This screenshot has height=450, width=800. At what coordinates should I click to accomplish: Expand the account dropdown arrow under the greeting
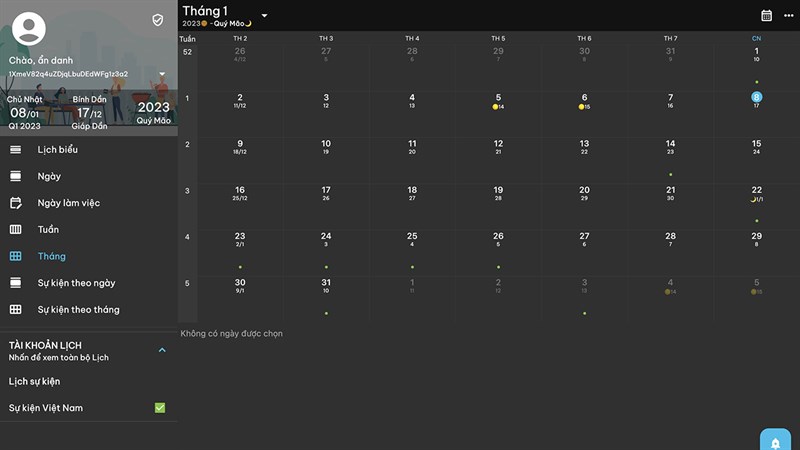tap(162, 74)
